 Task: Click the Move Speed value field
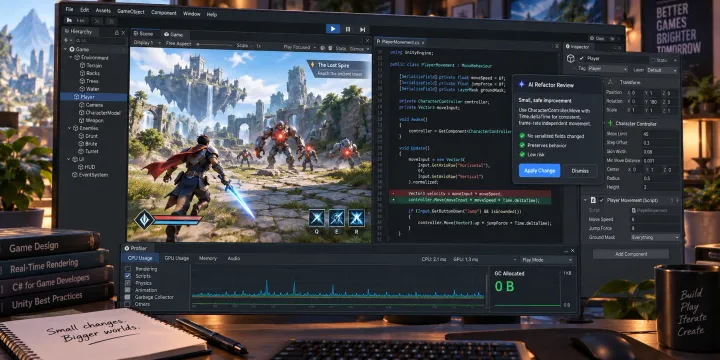pyautogui.click(x=655, y=219)
